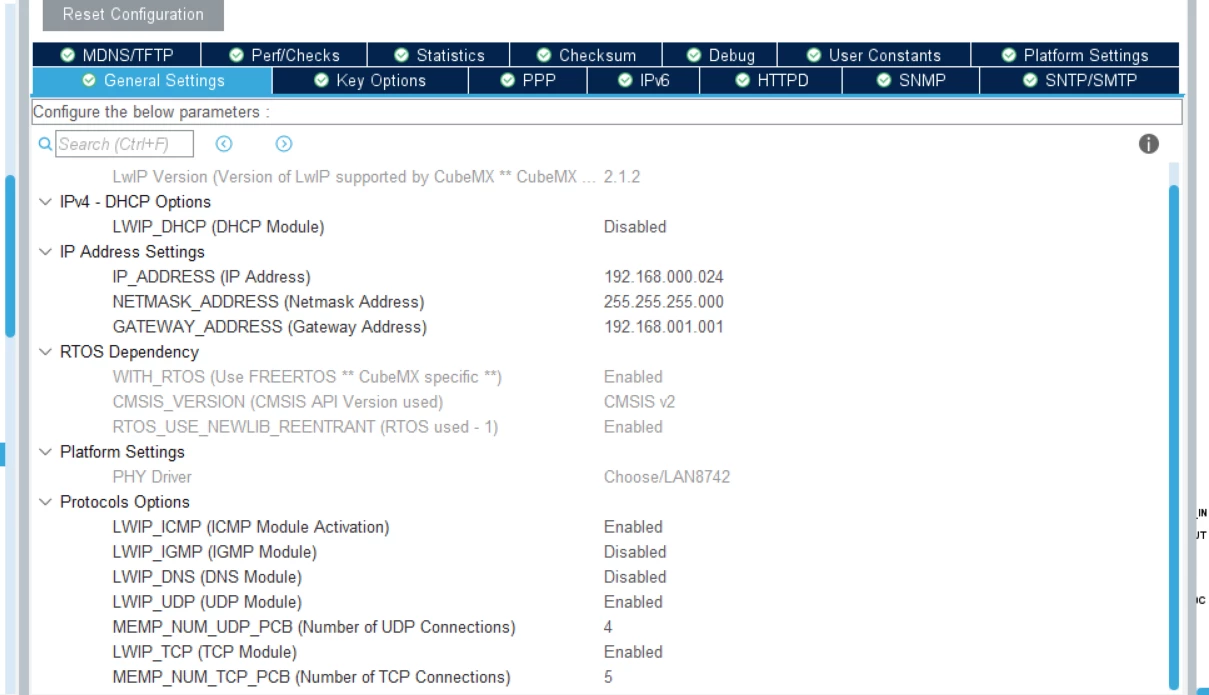Open the Debug tab
This screenshot has height=695, width=1209.
tap(720, 55)
